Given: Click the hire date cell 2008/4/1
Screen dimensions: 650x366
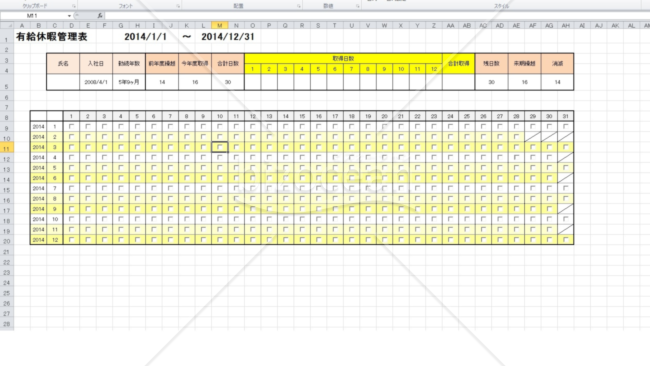Looking at the screenshot, I should pos(96,82).
